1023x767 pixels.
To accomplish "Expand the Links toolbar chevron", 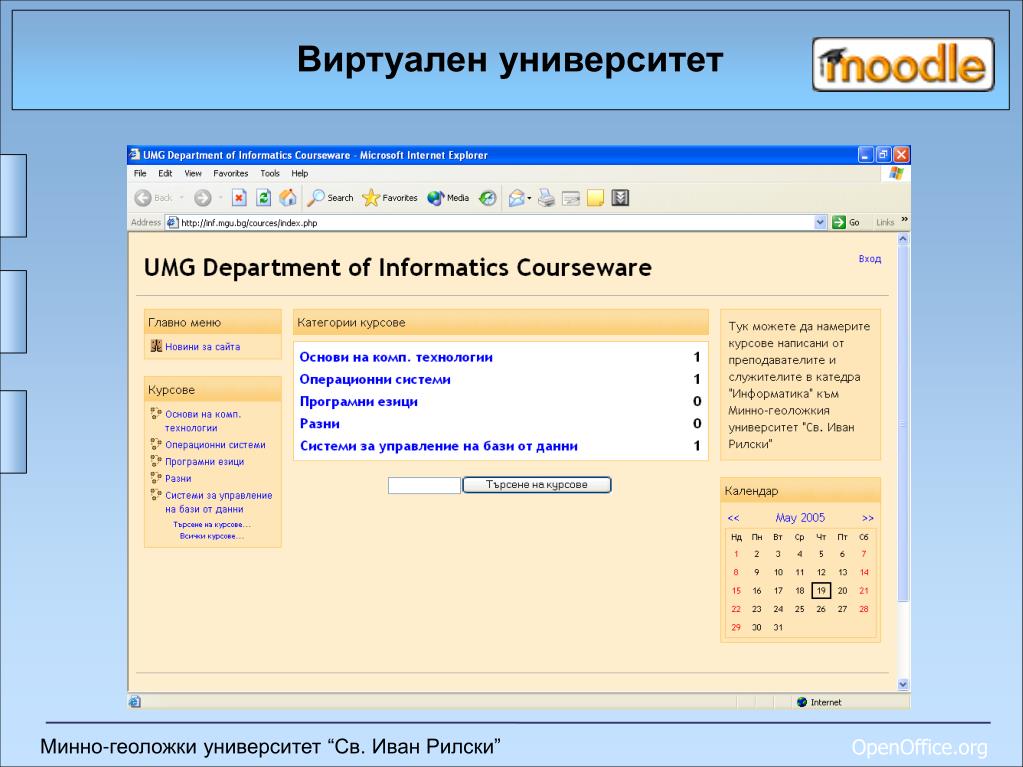I will tap(904, 220).
